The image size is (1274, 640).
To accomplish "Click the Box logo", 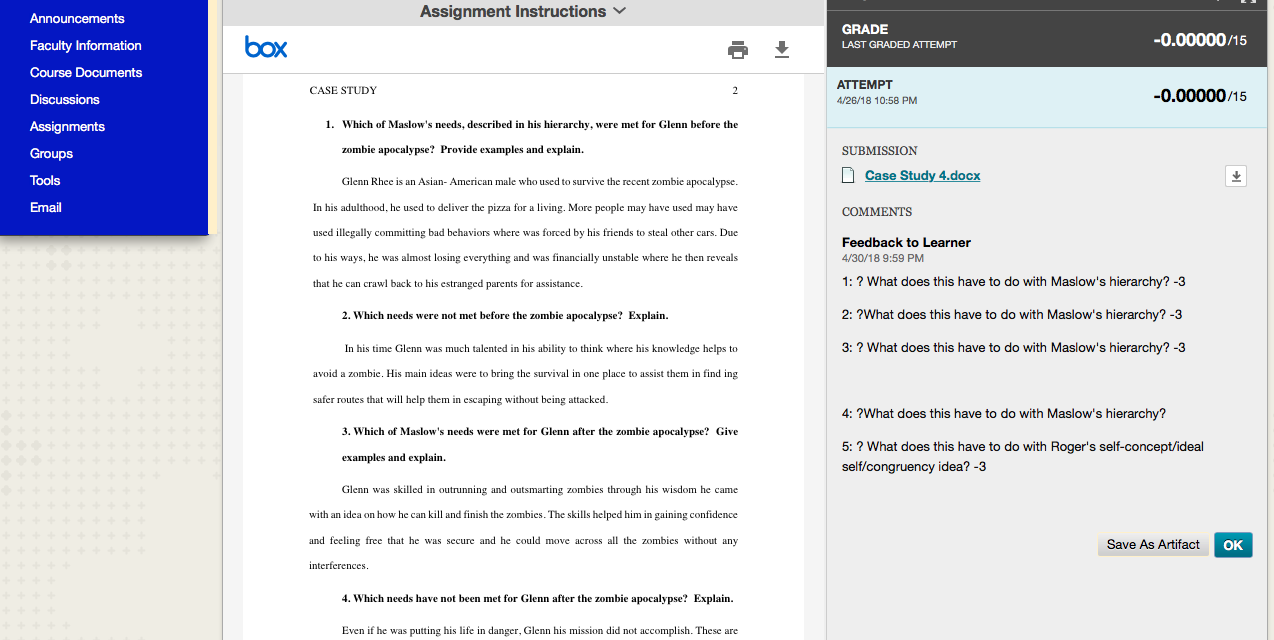I will pos(266,47).
